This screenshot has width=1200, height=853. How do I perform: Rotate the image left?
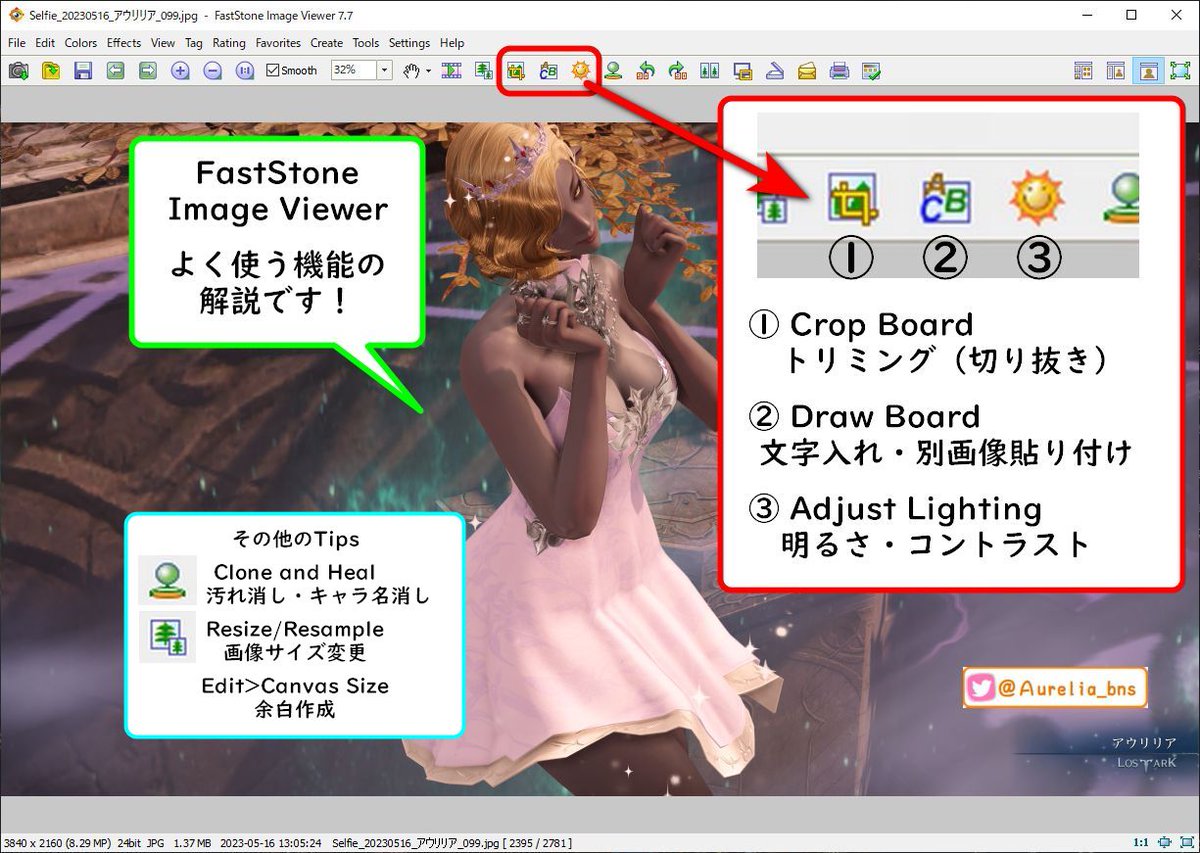(x=646, y=70)
